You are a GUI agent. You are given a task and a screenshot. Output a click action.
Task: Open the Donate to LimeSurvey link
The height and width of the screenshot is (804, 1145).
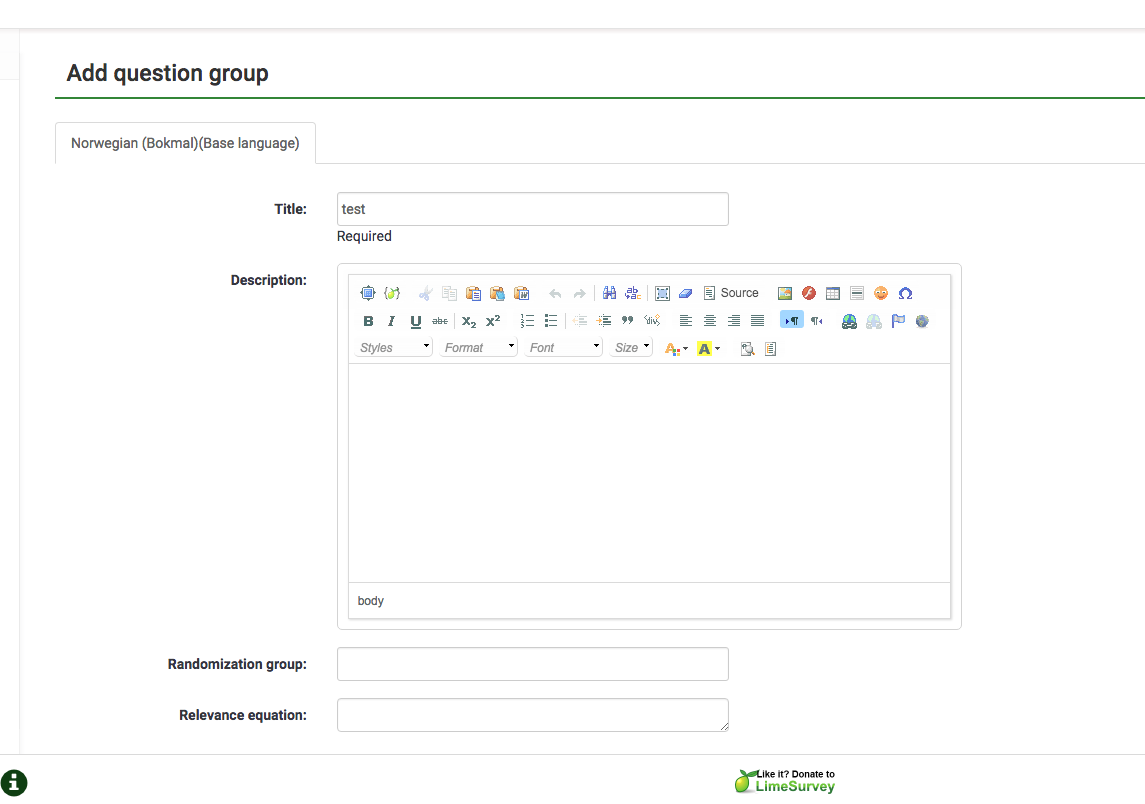[785, 781]
